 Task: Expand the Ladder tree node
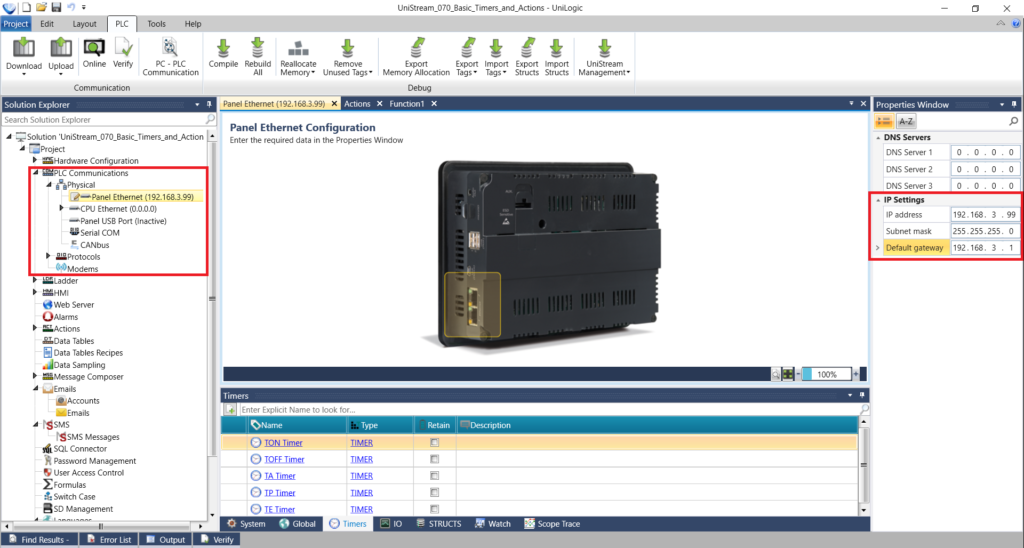(35, 280)
